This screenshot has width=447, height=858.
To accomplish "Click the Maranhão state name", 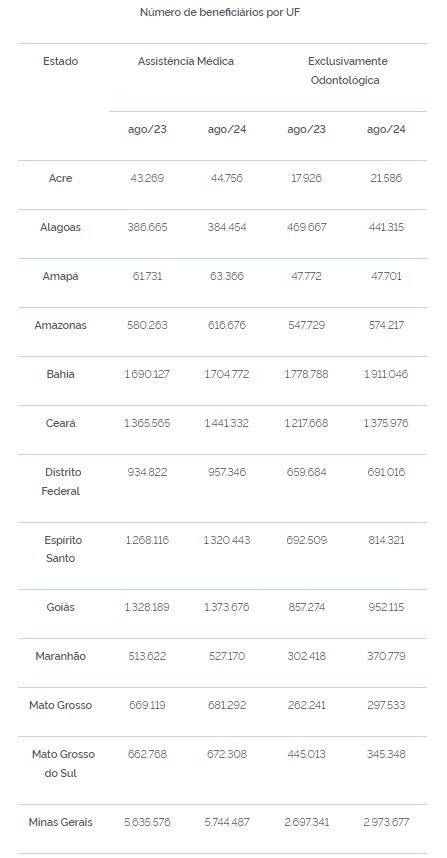I will point(61,656).
